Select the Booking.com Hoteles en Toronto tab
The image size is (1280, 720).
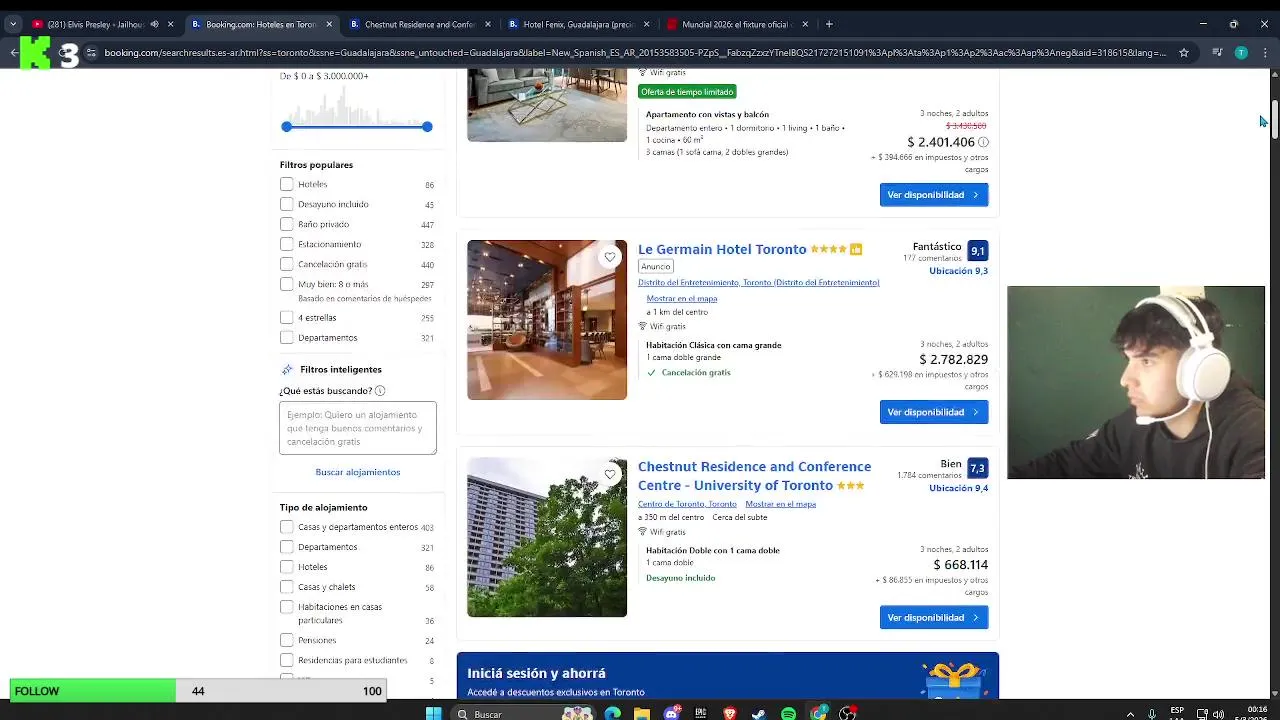(260, 24)
